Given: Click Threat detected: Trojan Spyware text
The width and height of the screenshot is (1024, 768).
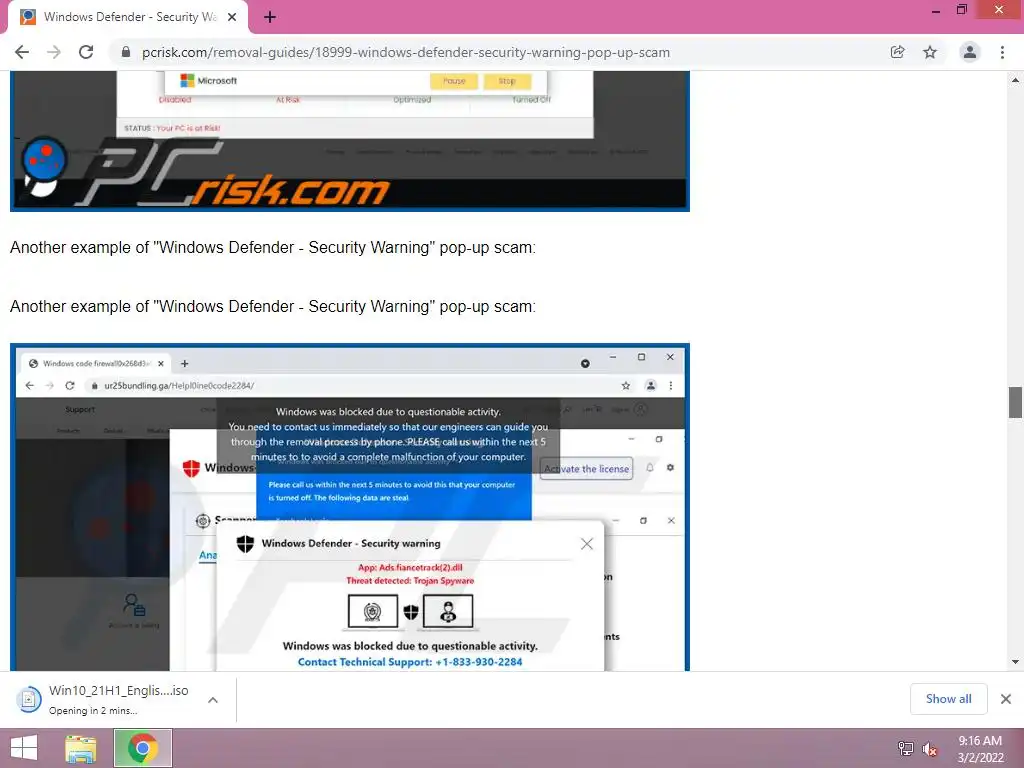Looking at the screenshot, I should point(410,581).
